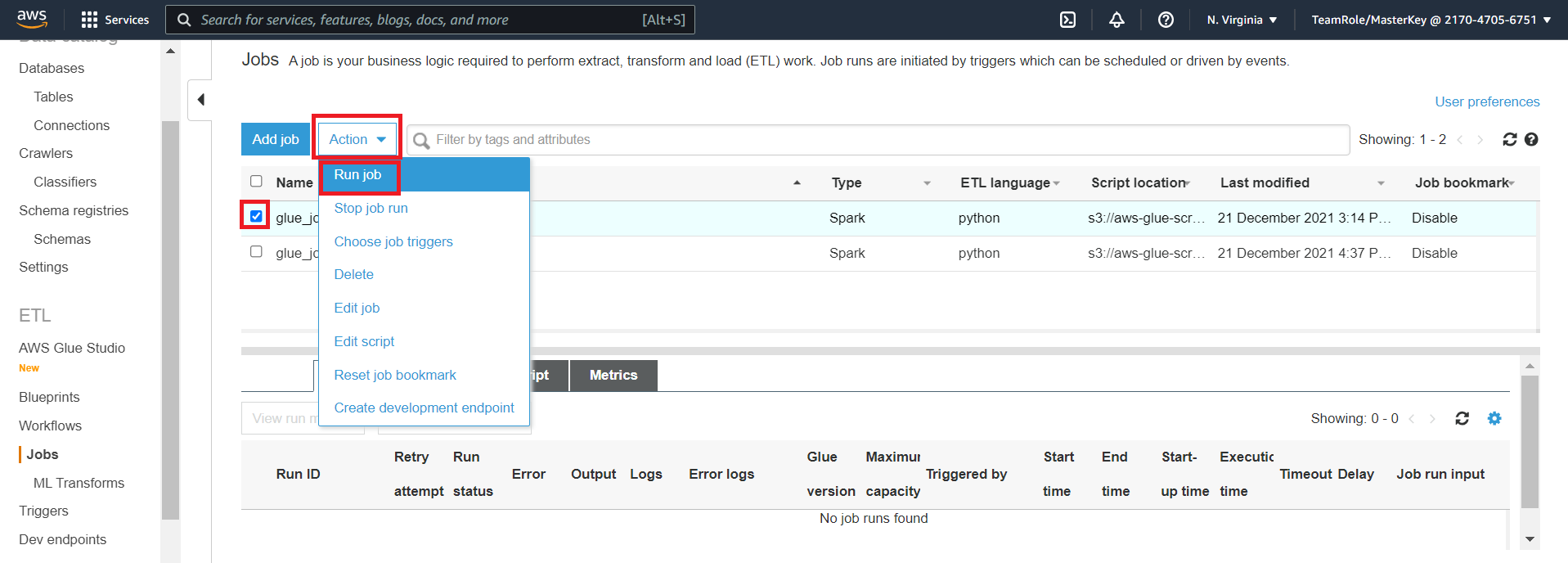Click the Filter by tags and attributes field
Image resolution: width=1568 pixels, height=563 pixels.
(x=878, y=140)
